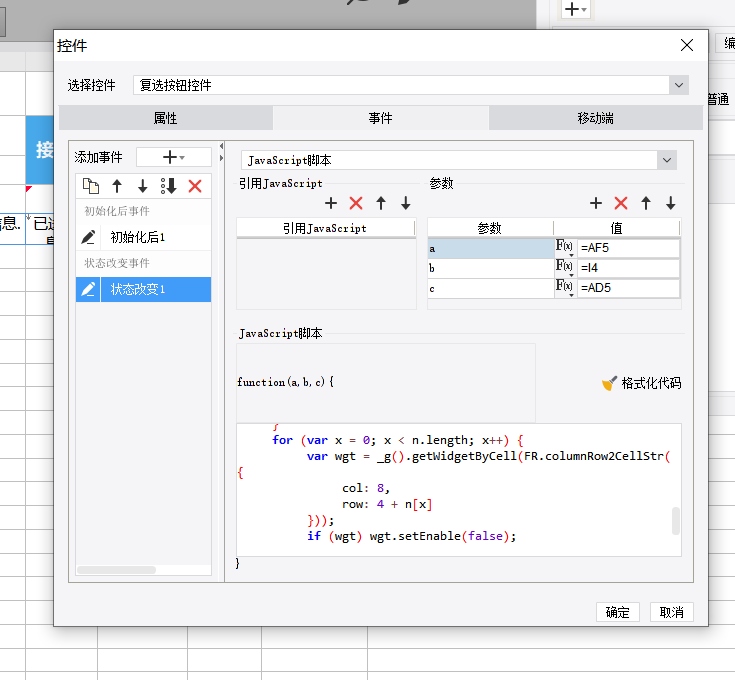Click the 引用JavaScript column header

(325, 228)
